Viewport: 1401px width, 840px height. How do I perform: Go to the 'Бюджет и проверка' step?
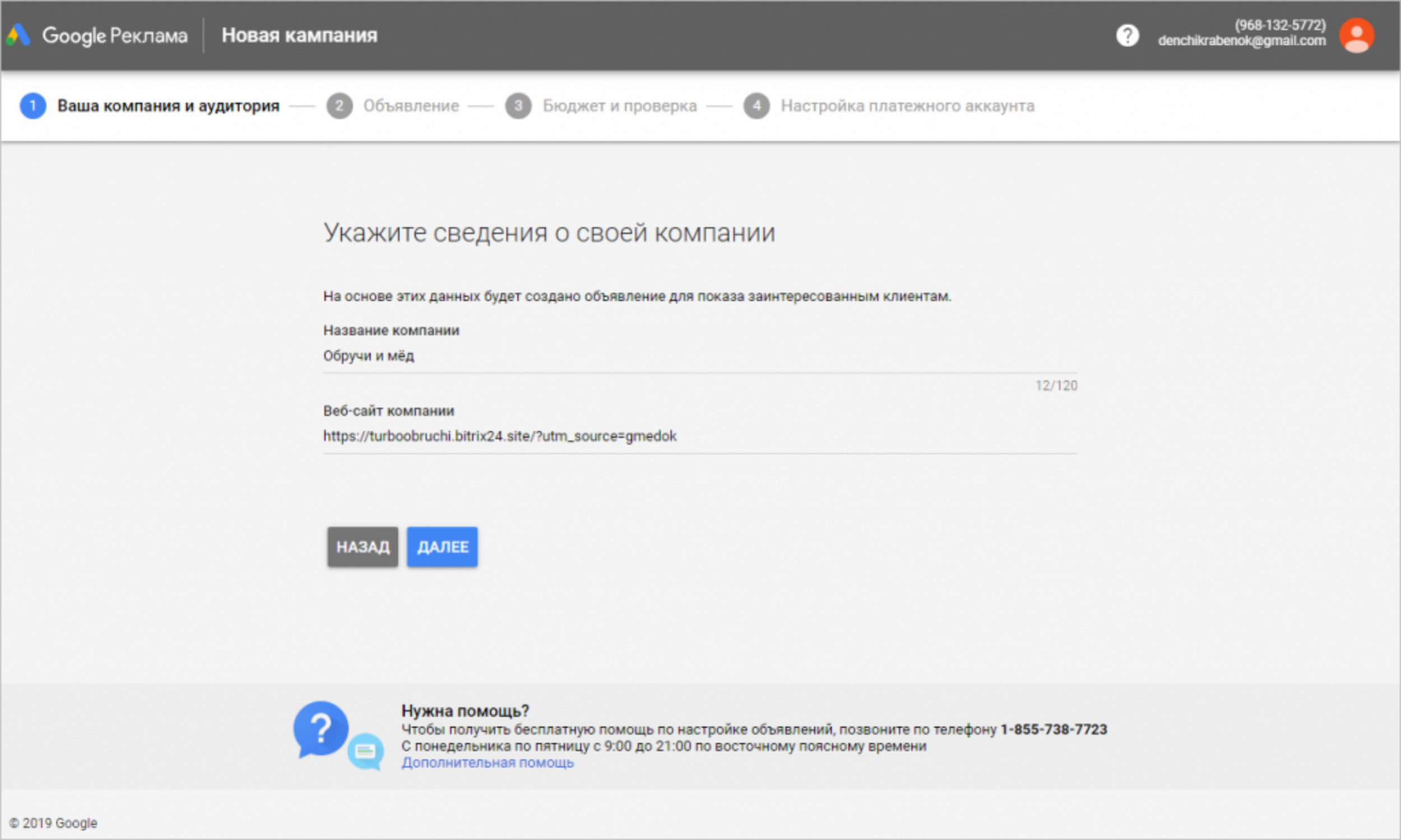click(619, 106)
